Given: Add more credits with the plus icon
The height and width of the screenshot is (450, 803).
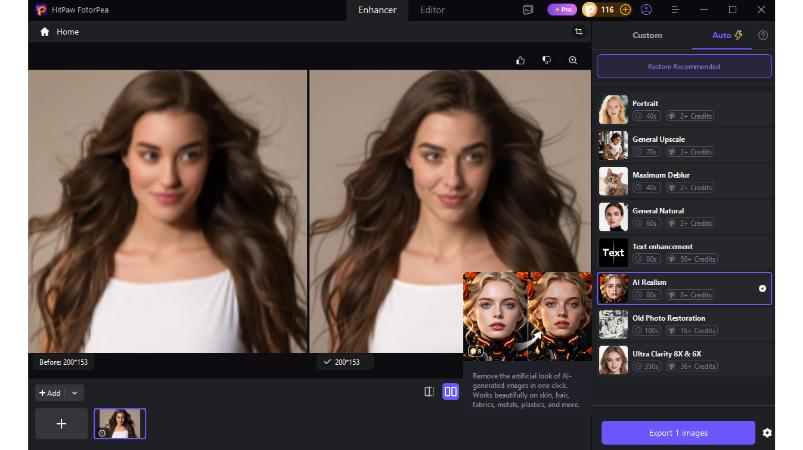Looking at the screenshot, I should [x=625, y=10].
